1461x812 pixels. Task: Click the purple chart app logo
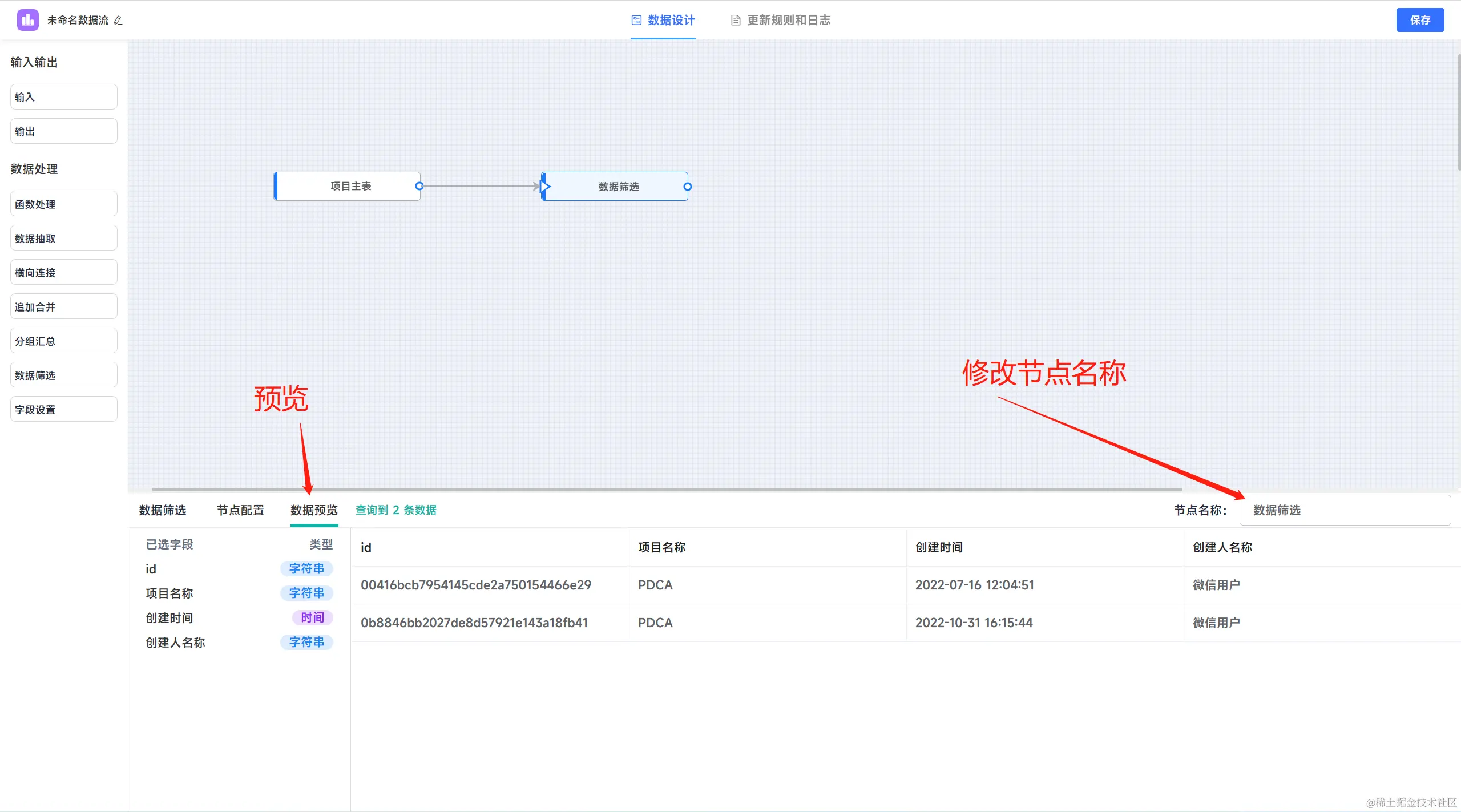27,20
